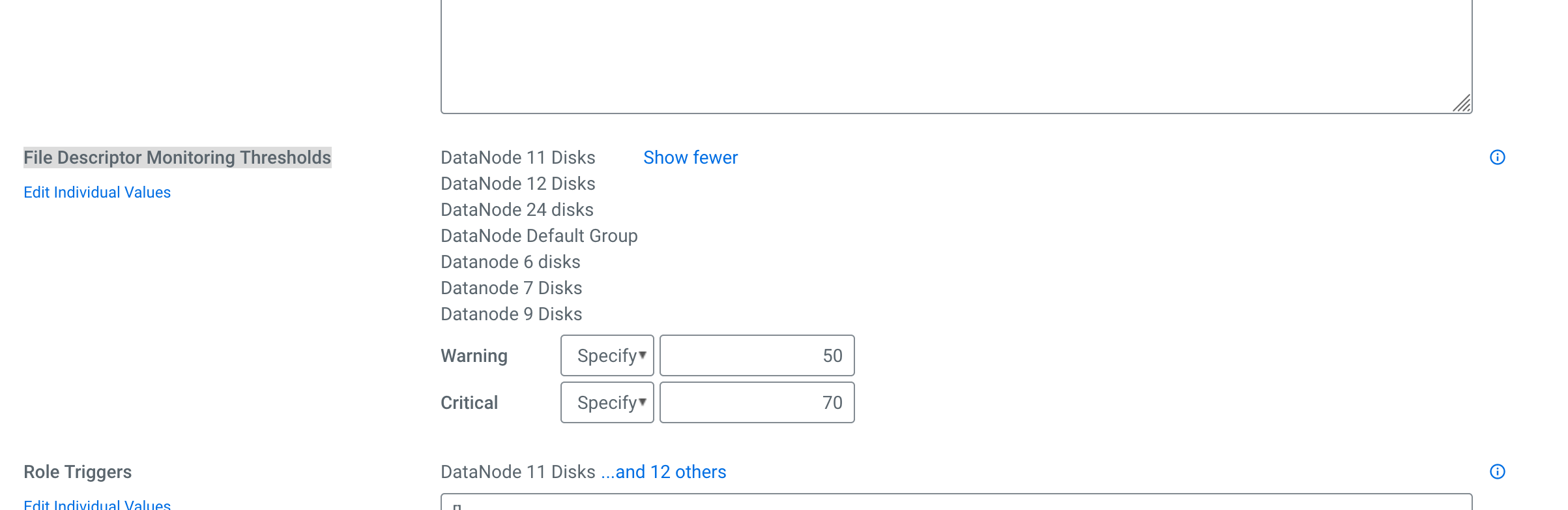The width and height of the screenshot is (1568, 510).
Task: Click the File Descriptor Monitoring Thresholds label
Action: (178, 157)
